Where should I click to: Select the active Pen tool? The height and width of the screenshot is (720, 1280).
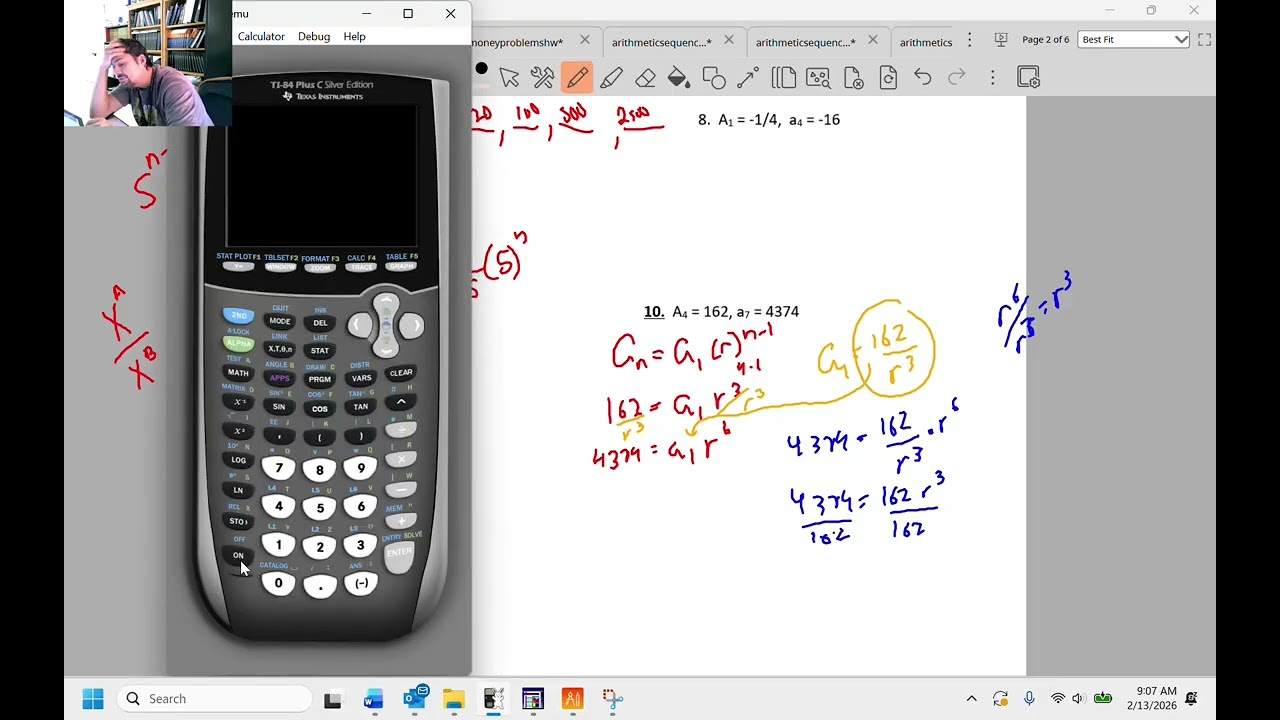click(577, 77)
